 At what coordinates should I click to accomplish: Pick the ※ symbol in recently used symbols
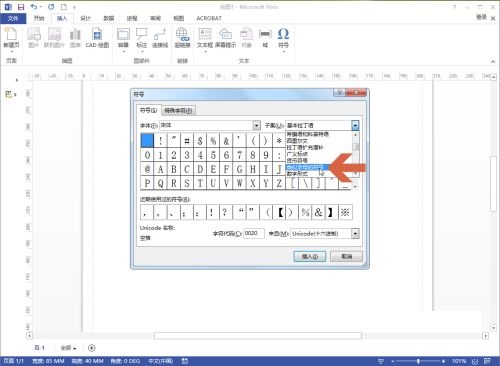coord(345,212)
